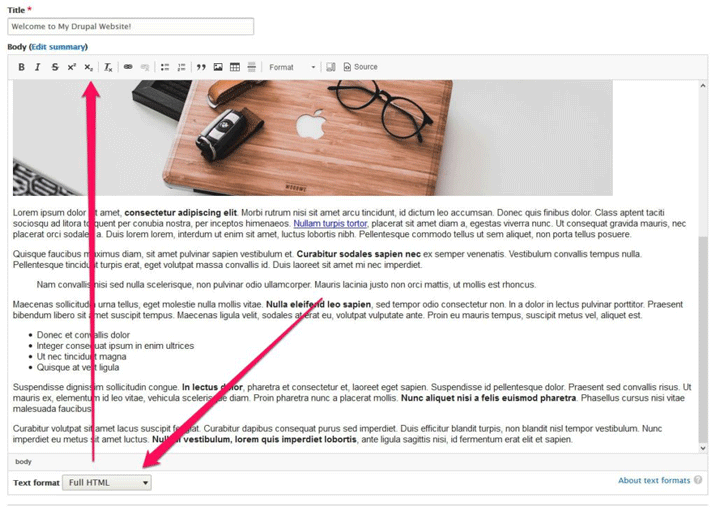715x514 pixels.
Task: Apply block quote formatting
Action: coord(201,67)
